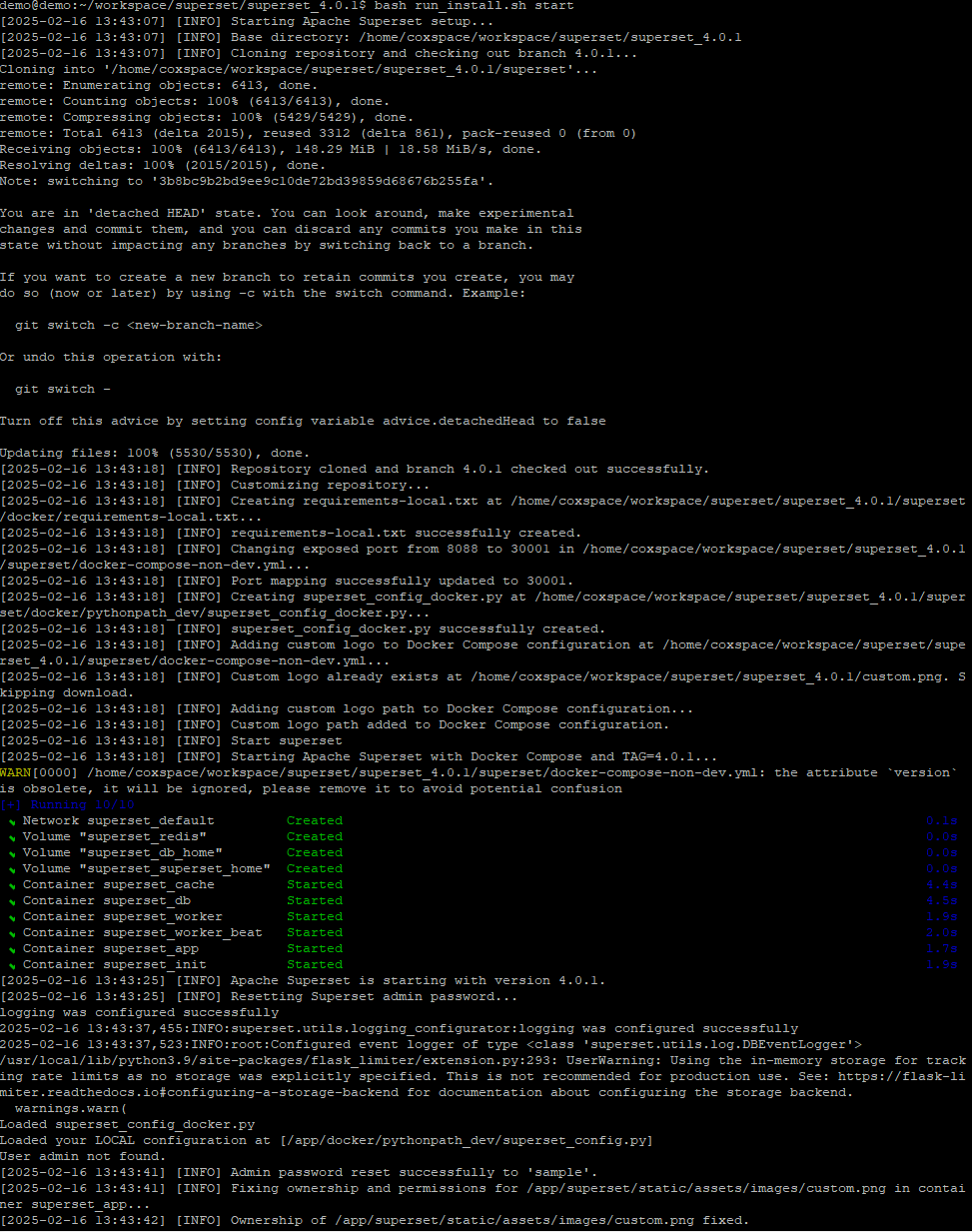Viewport: 972px width, 1232px height.
Task: Click "Started" status for Container superset_init
Action: pos(315,965)
